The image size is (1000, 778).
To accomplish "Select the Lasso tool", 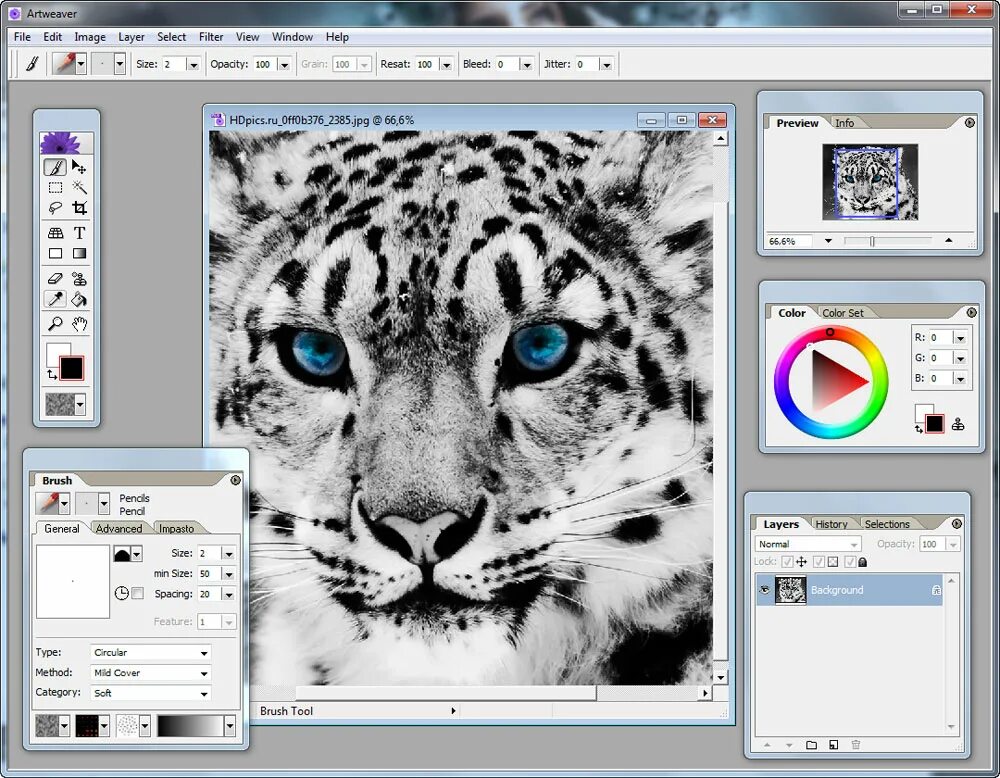I will point(55,208).
